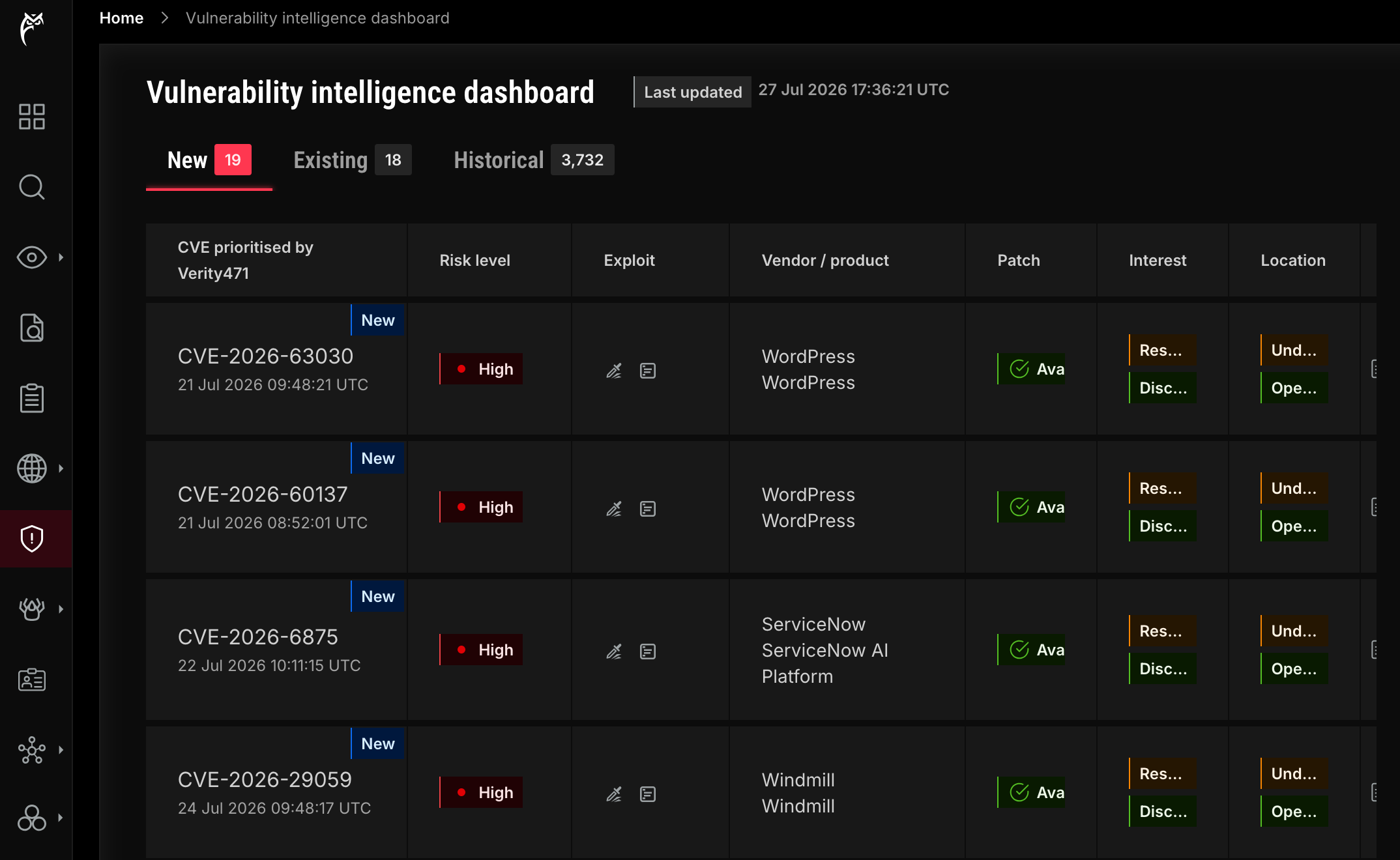The height and width of the screenshot is (860, 1400).
Task: Open CVE-2026-60137 entry
Action: click(263, 494)
